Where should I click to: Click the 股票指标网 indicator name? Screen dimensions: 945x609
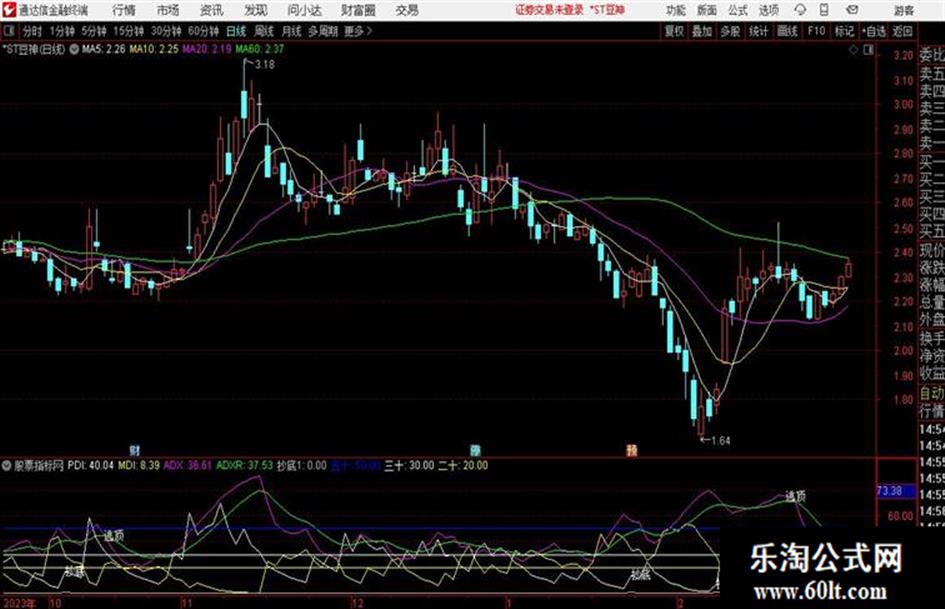click(40, 465)
